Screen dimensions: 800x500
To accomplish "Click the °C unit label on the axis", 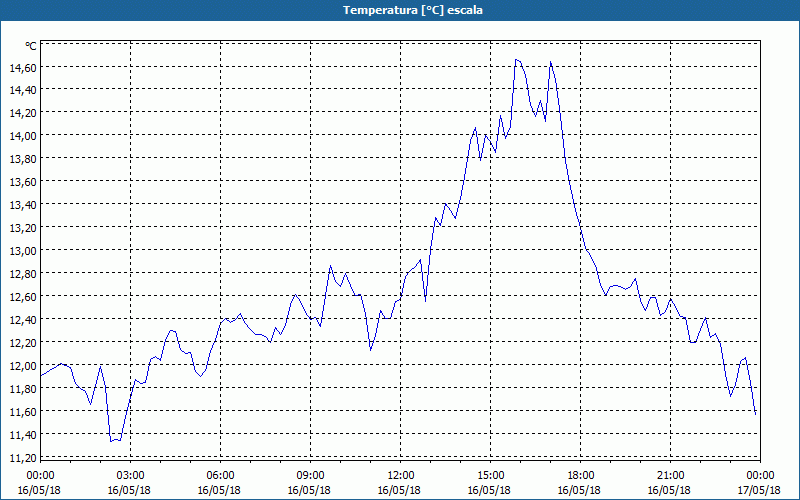I will pyautogui.click(x=31, y=46).
